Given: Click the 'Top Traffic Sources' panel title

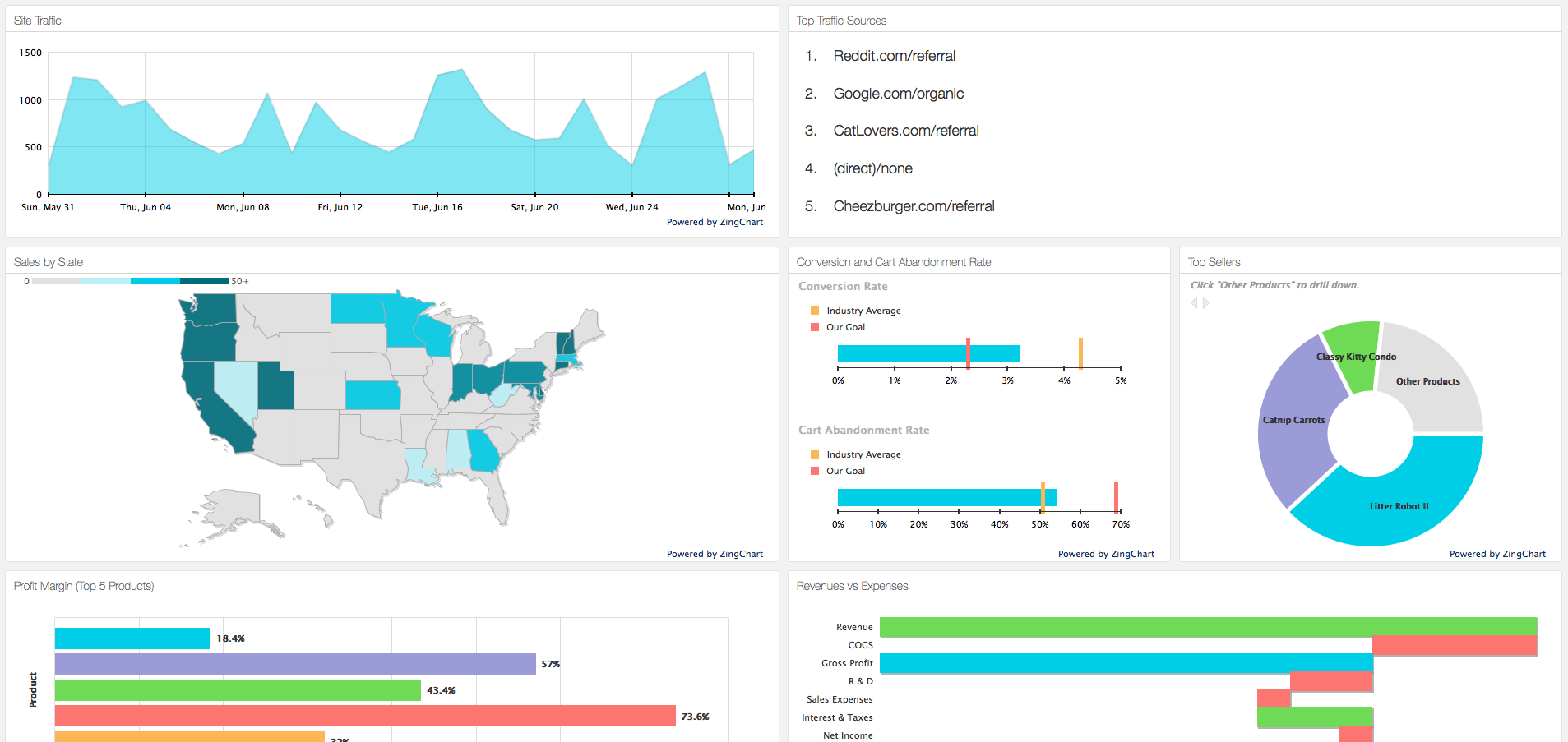Looking at the screenshot, I should coord(841,21).
